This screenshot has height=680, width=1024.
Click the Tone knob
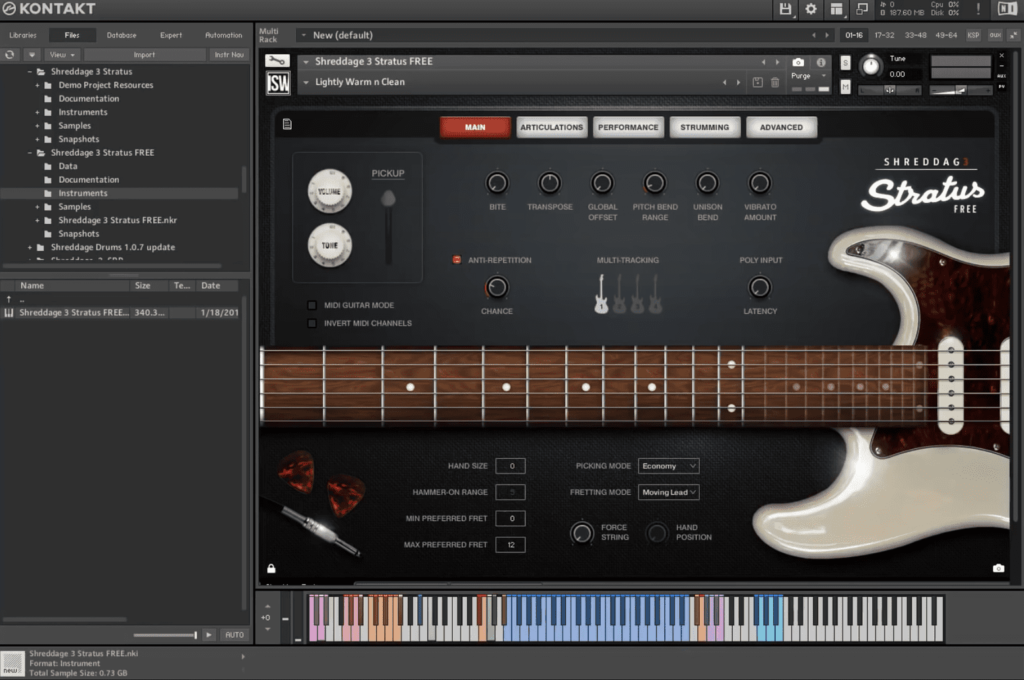point(330,246)
